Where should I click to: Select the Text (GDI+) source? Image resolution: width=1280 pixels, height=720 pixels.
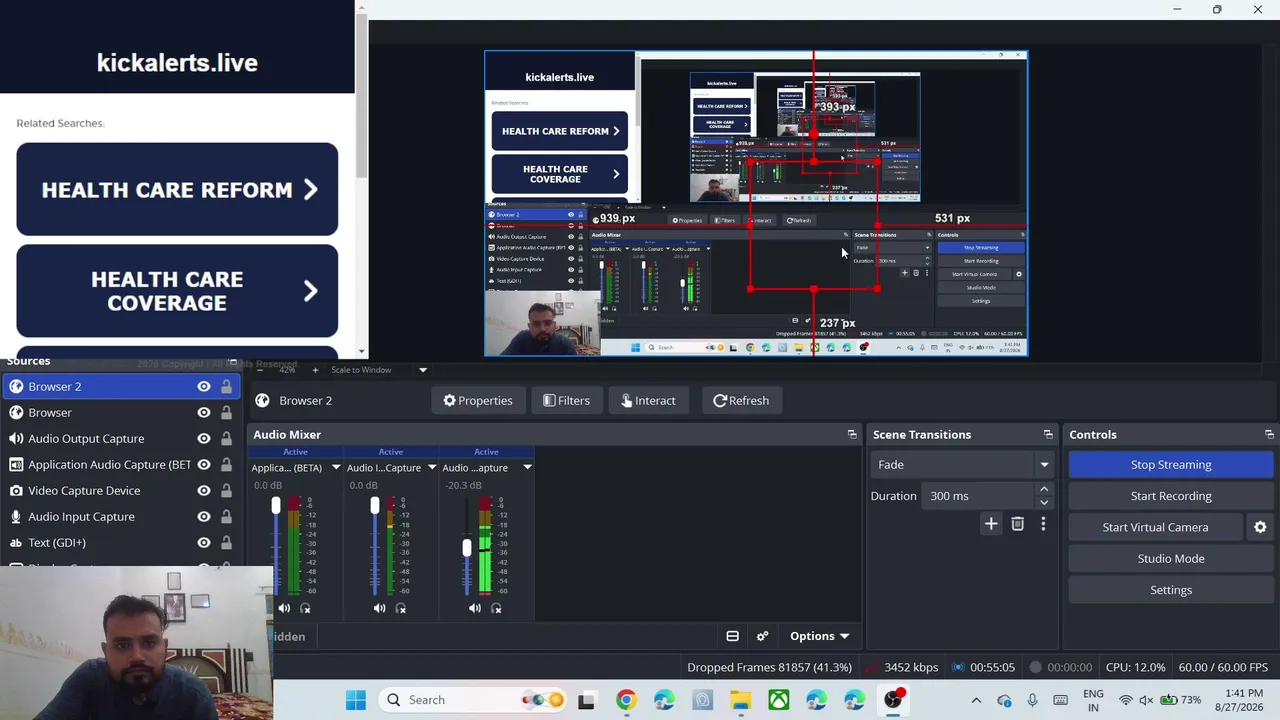(120, 542)
